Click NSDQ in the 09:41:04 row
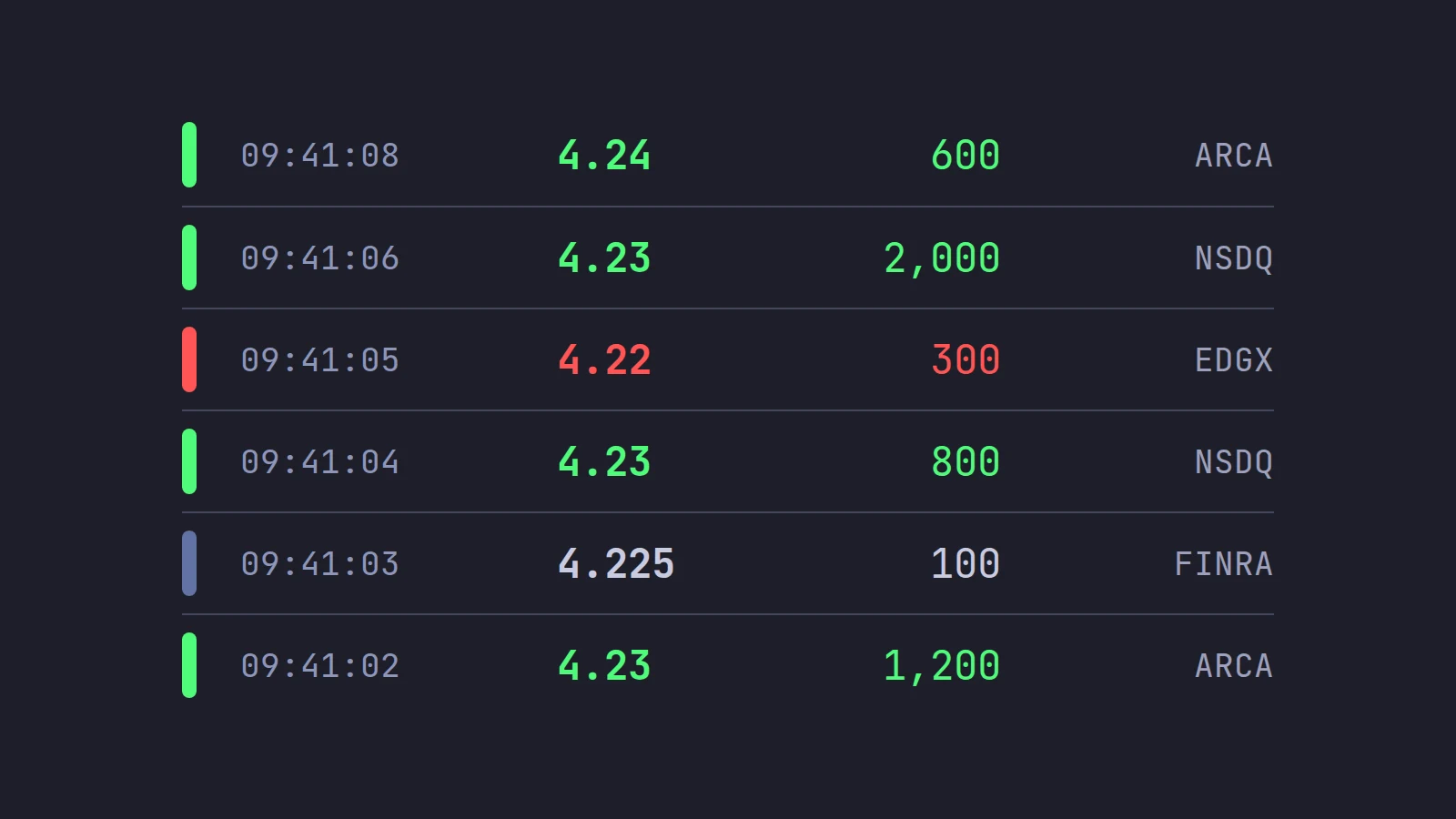The height and width of the screenshot is (819, 1456). click(x=1233, y=462)
